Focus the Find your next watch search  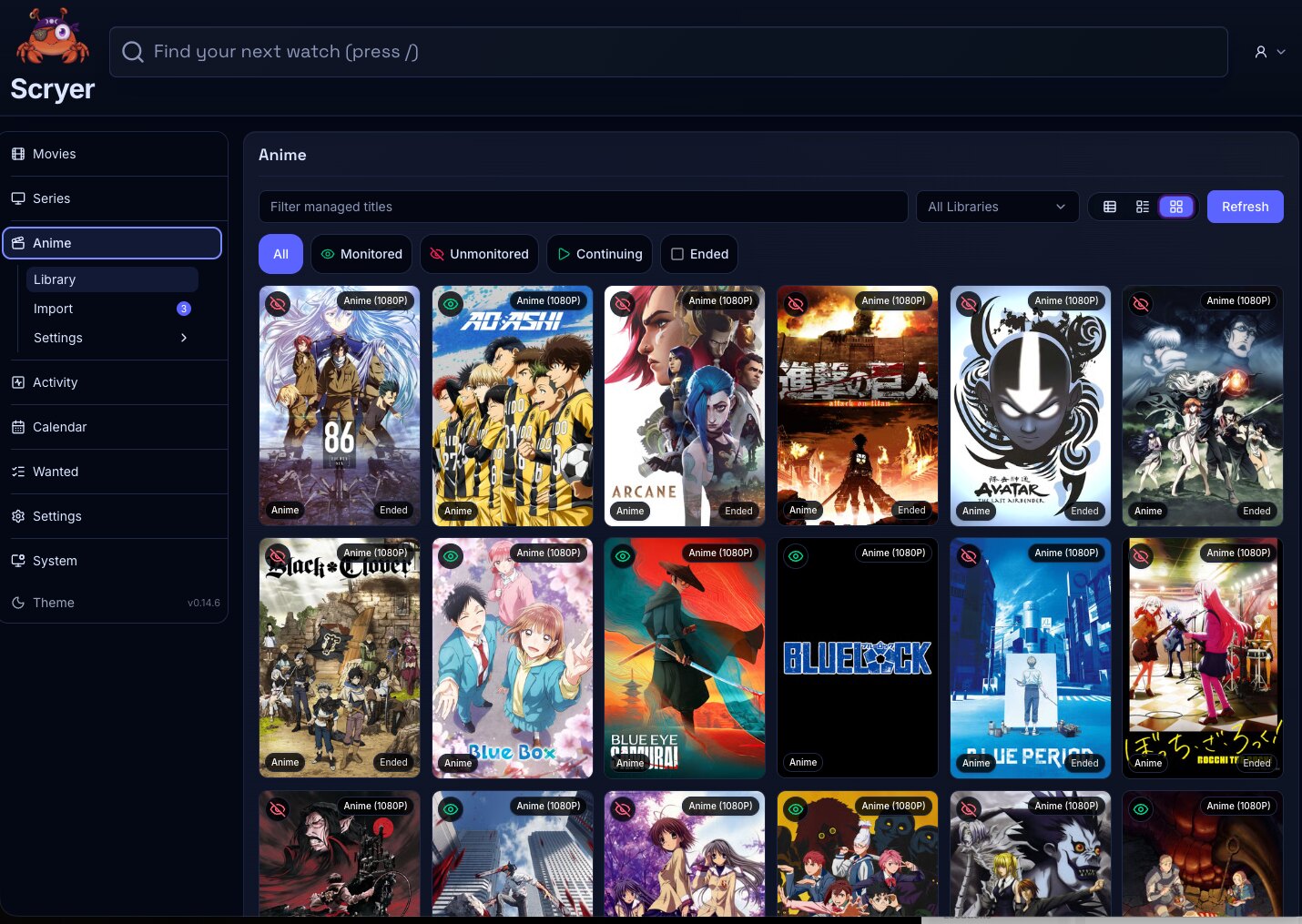click(668, 52)
